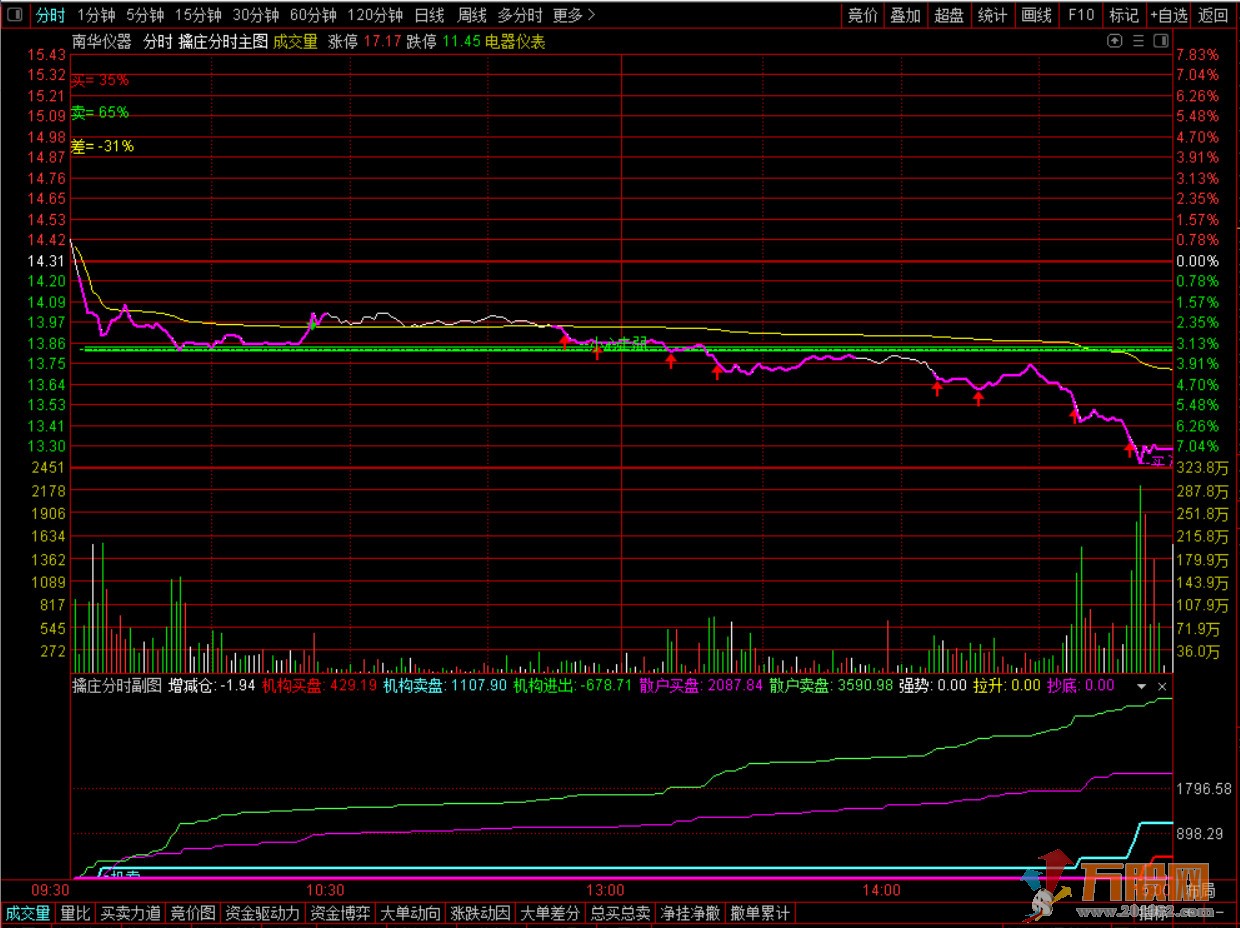Click the 擒庄分时副图 sub-chart label

tap(117, 686)
